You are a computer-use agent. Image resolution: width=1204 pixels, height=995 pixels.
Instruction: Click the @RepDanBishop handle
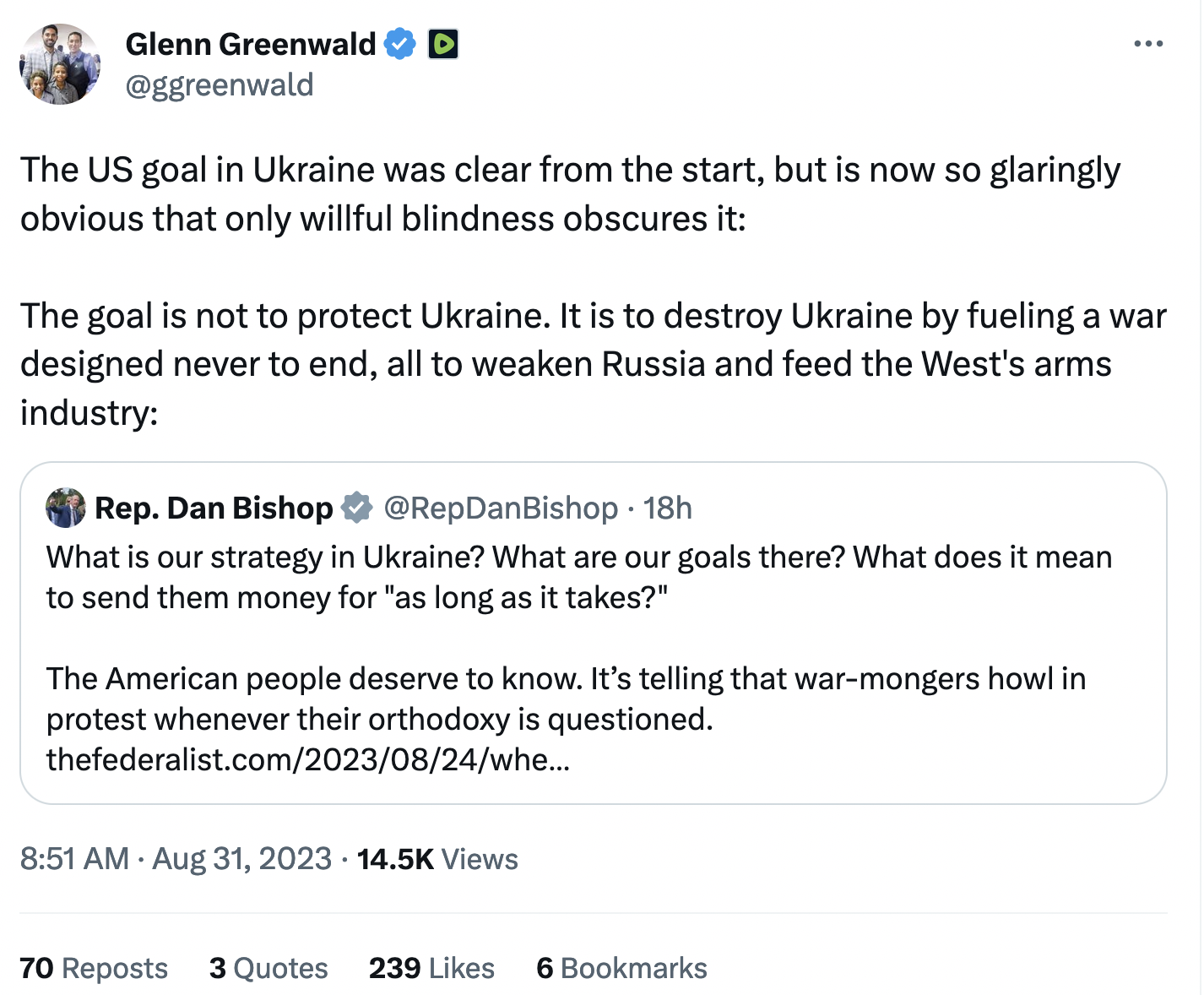(501, 508)
